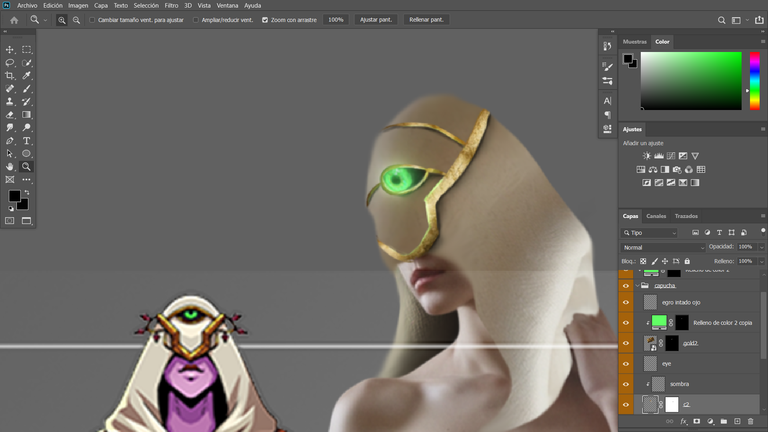
Task: Switch to the Muestras tab
Action: (635, 42)
